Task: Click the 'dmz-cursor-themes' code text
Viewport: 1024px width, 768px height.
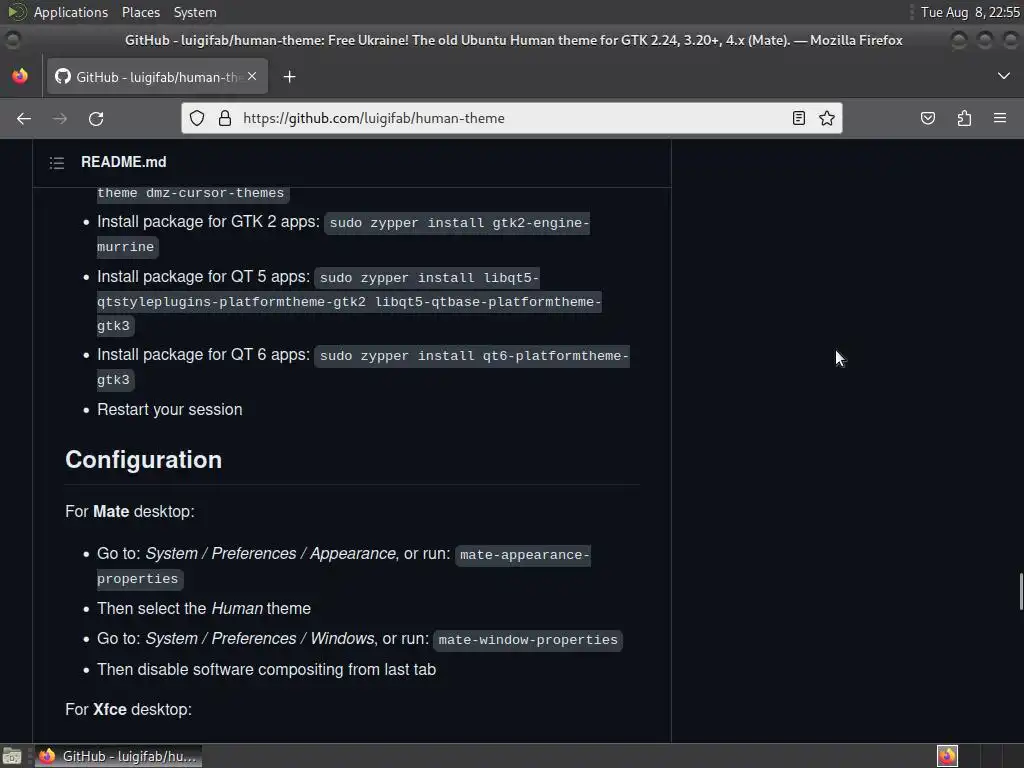Action: coord(215,193)
